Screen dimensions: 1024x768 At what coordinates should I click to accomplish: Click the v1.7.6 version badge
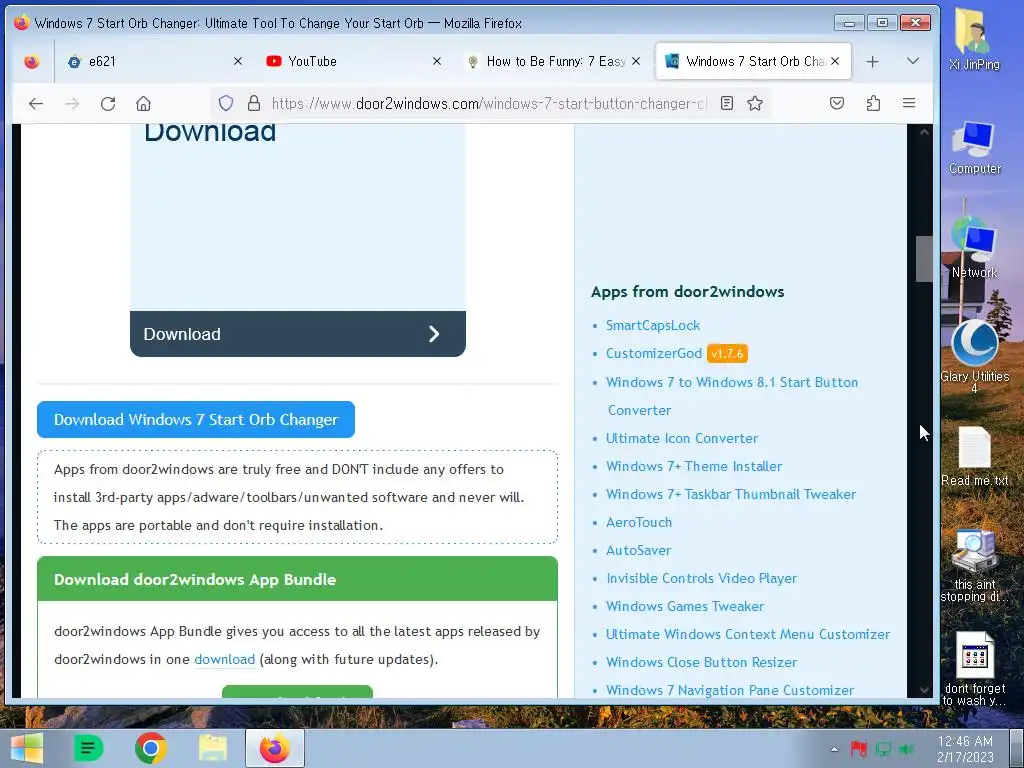727,353
